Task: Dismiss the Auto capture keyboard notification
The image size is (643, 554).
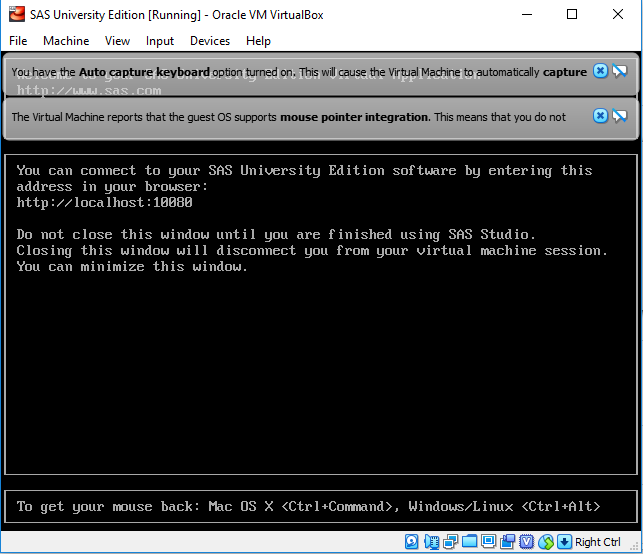Action: [600, 71]
